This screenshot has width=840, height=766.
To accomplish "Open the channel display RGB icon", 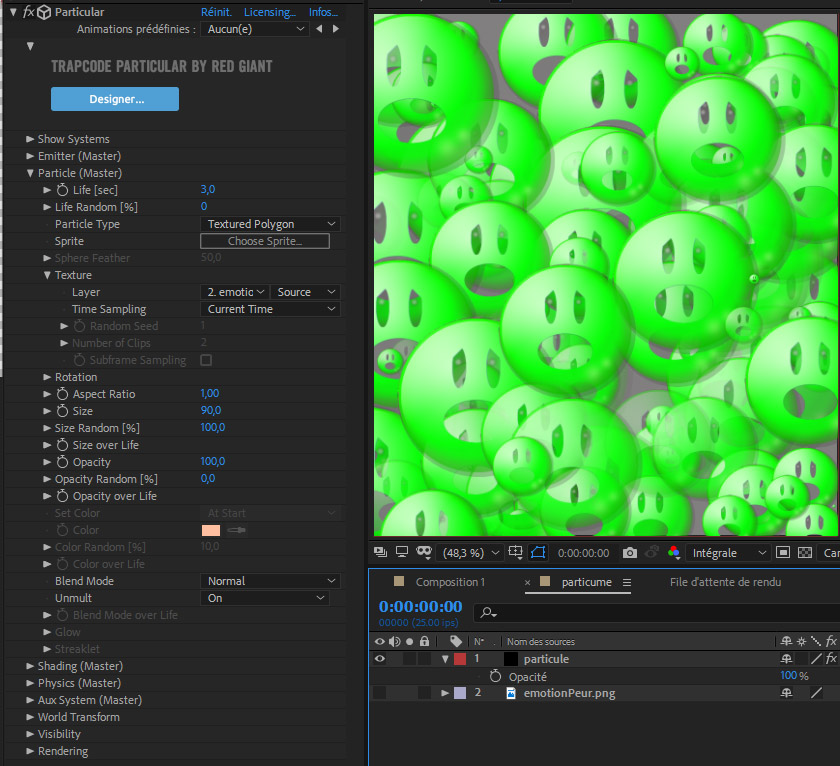I will coord(673,553).
